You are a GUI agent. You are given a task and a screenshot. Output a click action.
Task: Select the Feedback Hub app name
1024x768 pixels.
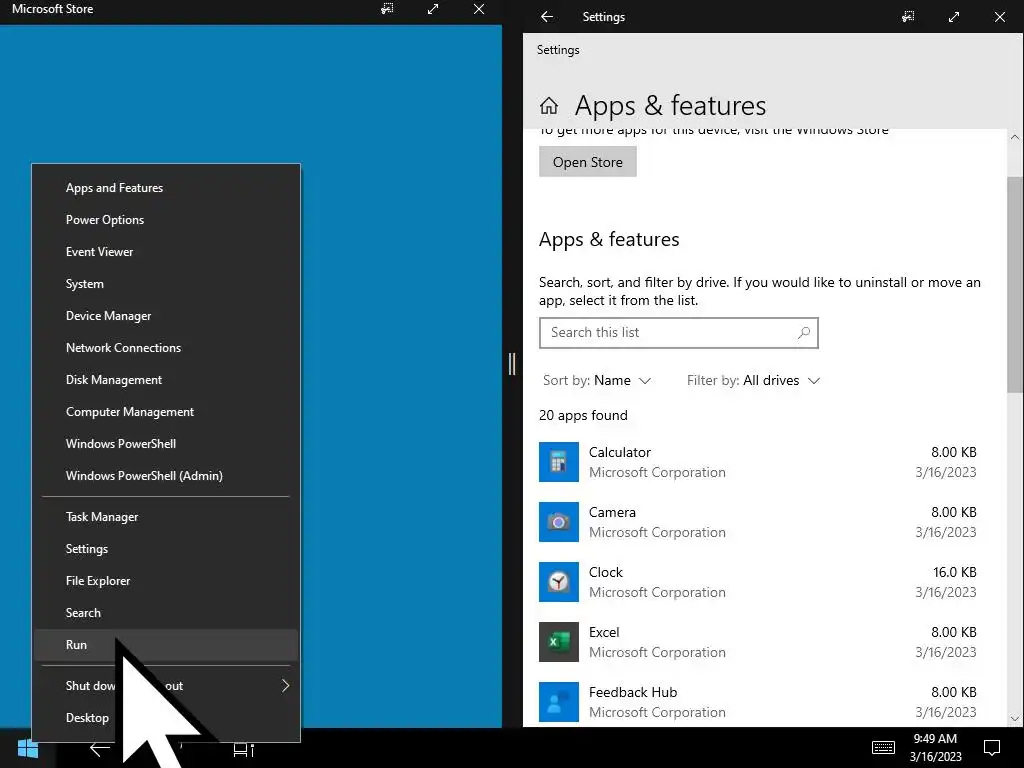633,693
